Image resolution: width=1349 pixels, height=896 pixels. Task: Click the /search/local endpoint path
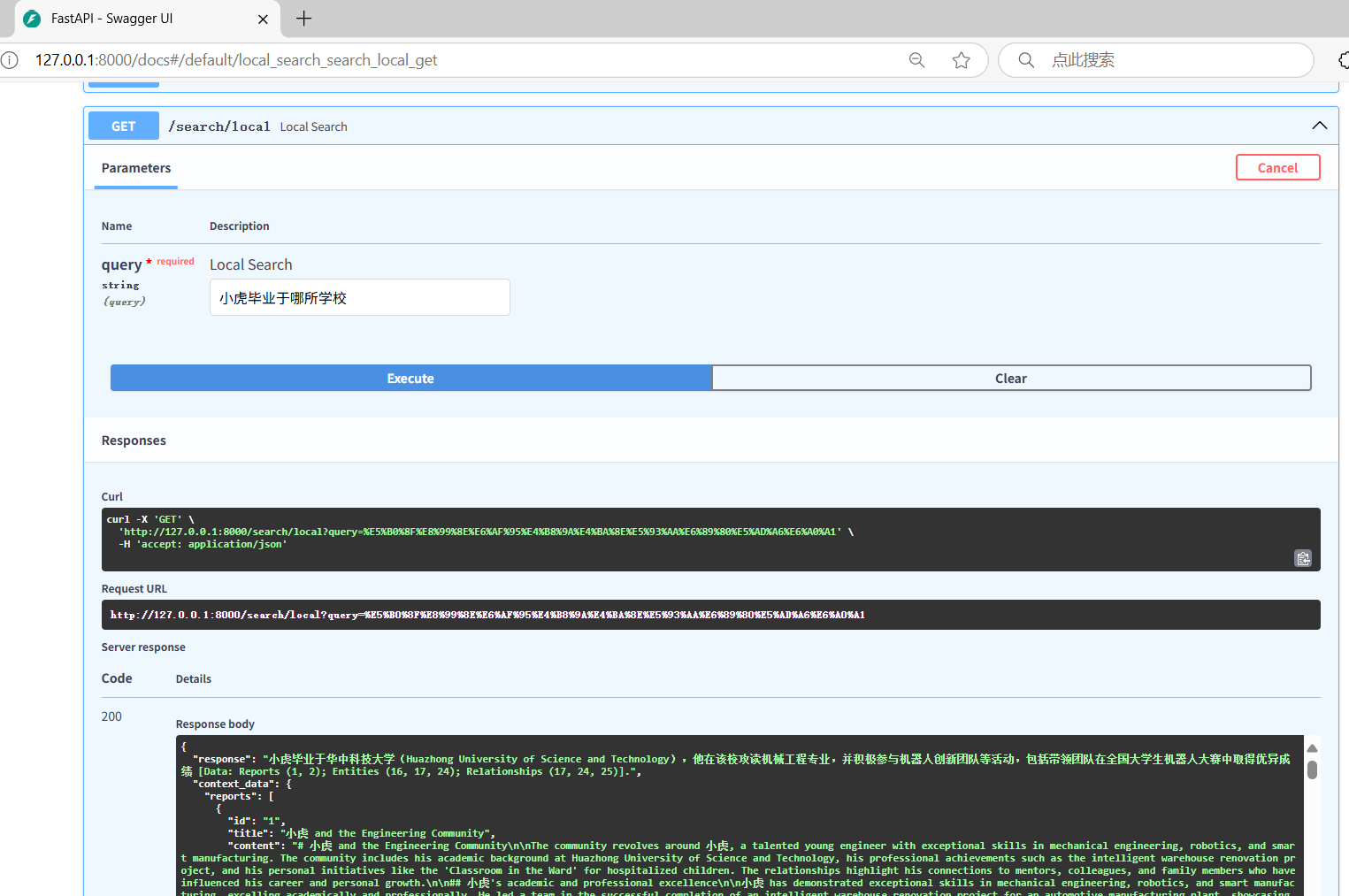pos(219,126)
